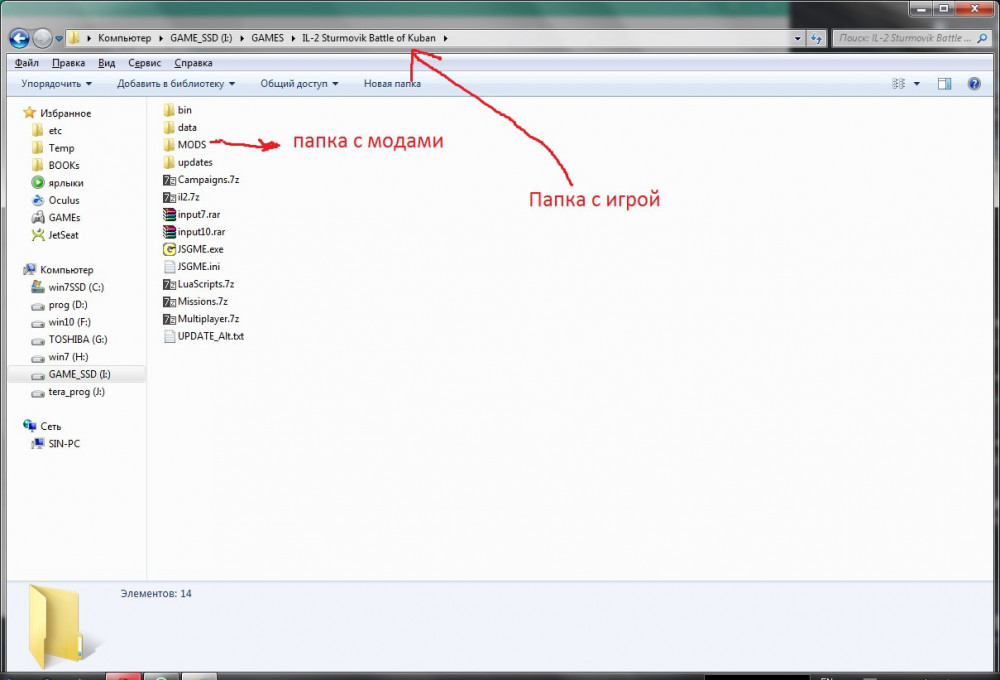Image resolution: width=1000 pixels, height=680 pixels.
Task: Click the folder icon in address bar
Action: click(74, 38)
